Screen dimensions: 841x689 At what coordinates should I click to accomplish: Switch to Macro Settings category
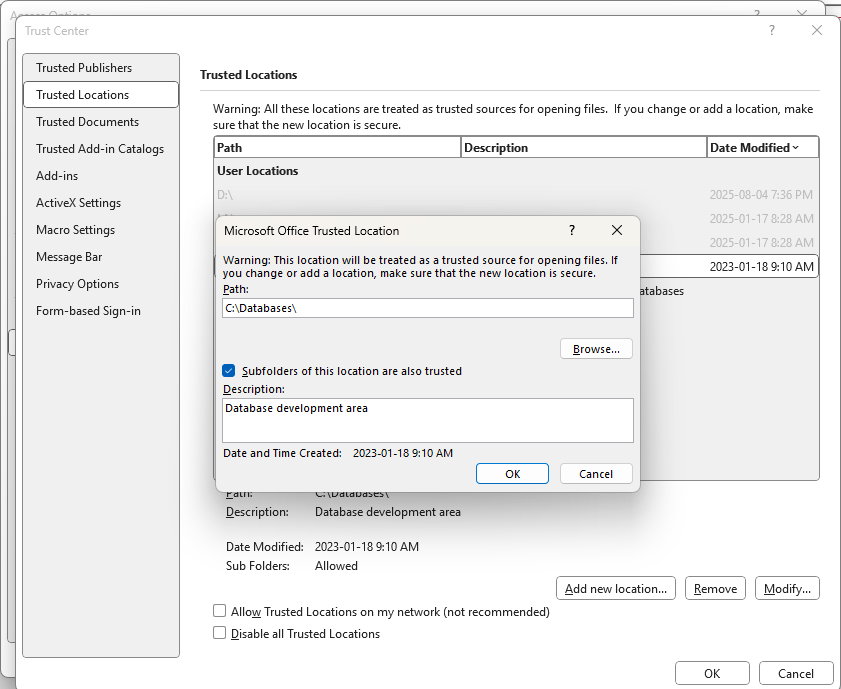pos(76,230)
